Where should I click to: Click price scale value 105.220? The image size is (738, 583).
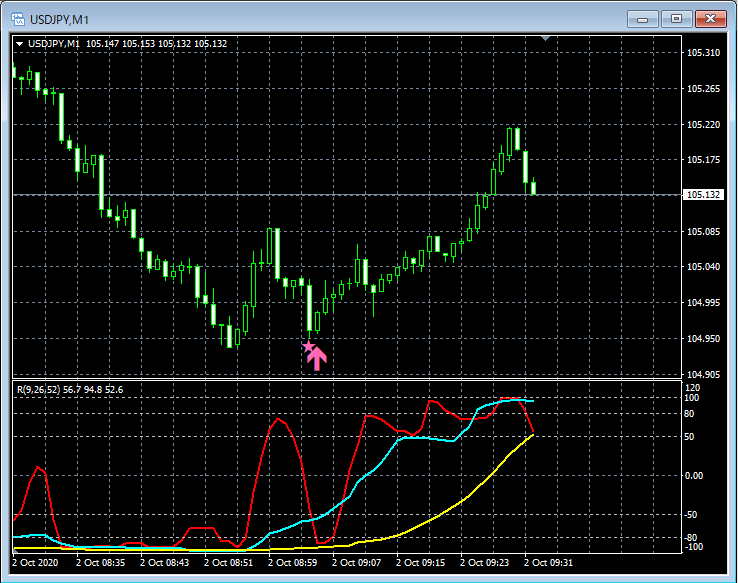[703, 124]
